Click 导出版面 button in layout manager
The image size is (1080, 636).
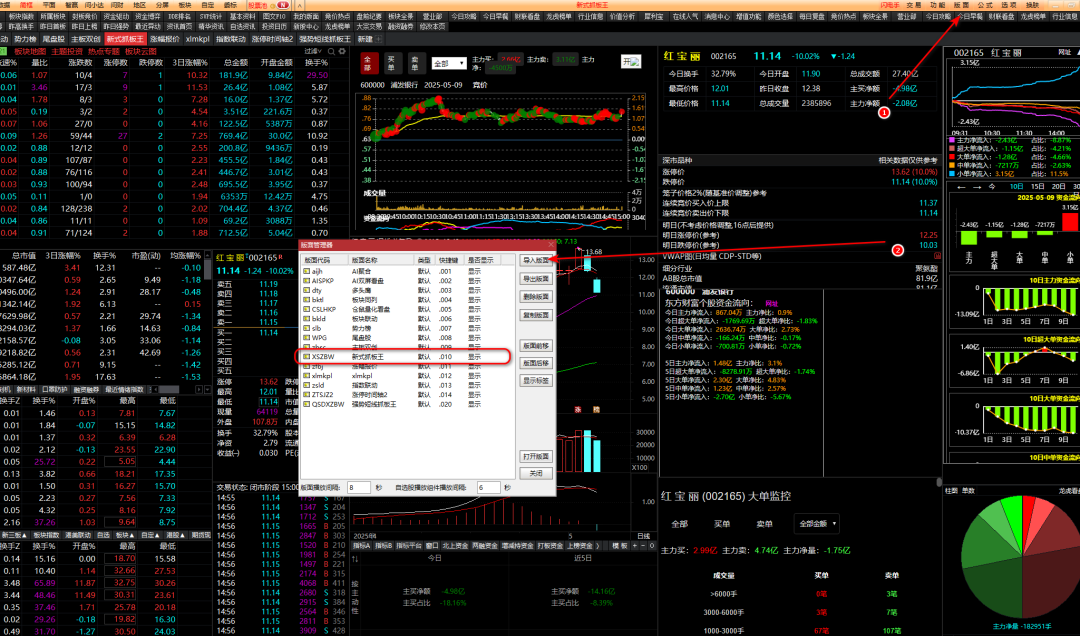point(536,279)
